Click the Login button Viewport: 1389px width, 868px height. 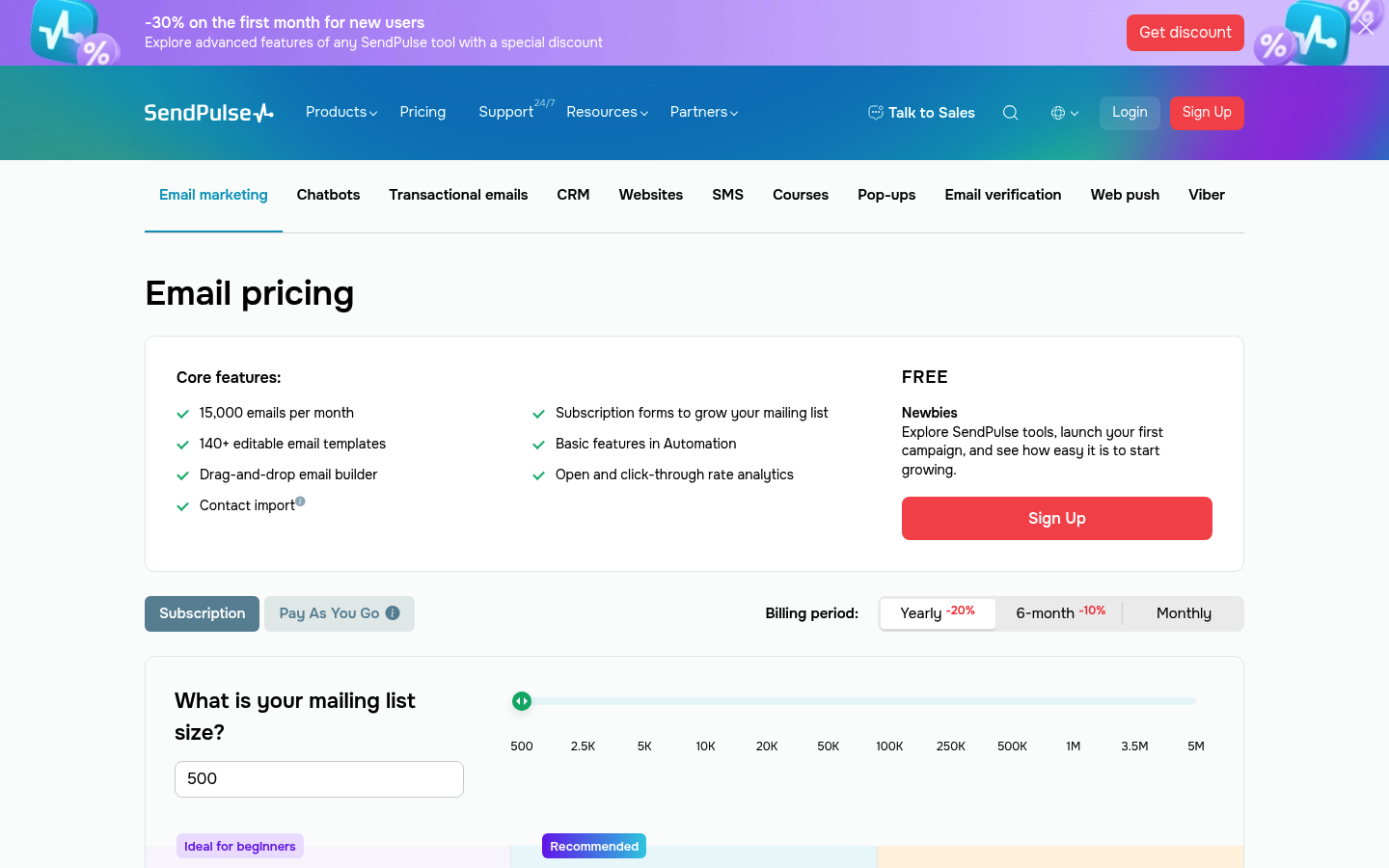point(1130,113)
